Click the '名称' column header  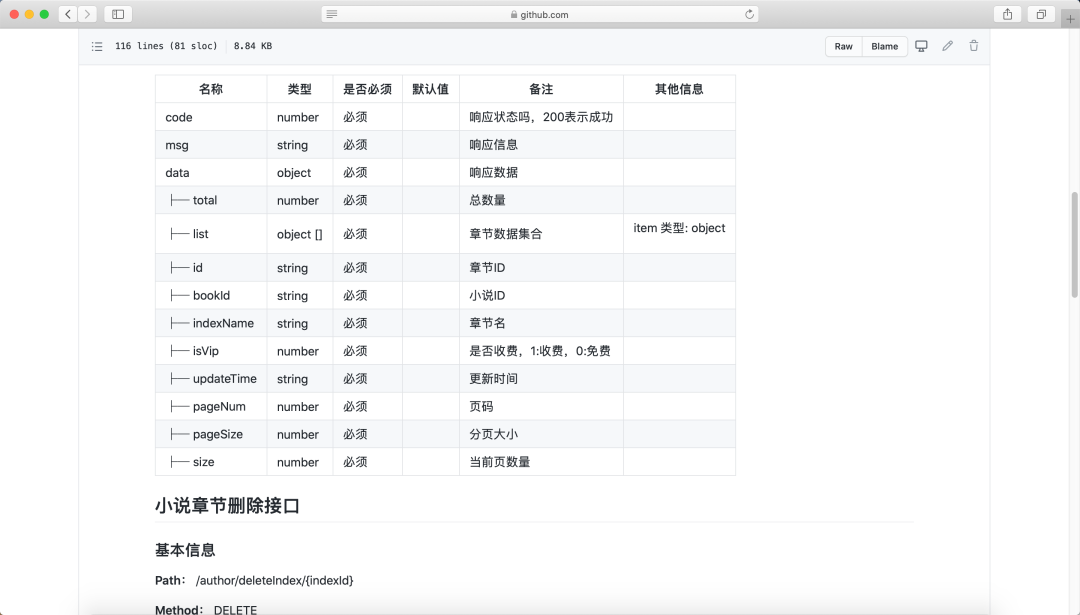(211, 89)
